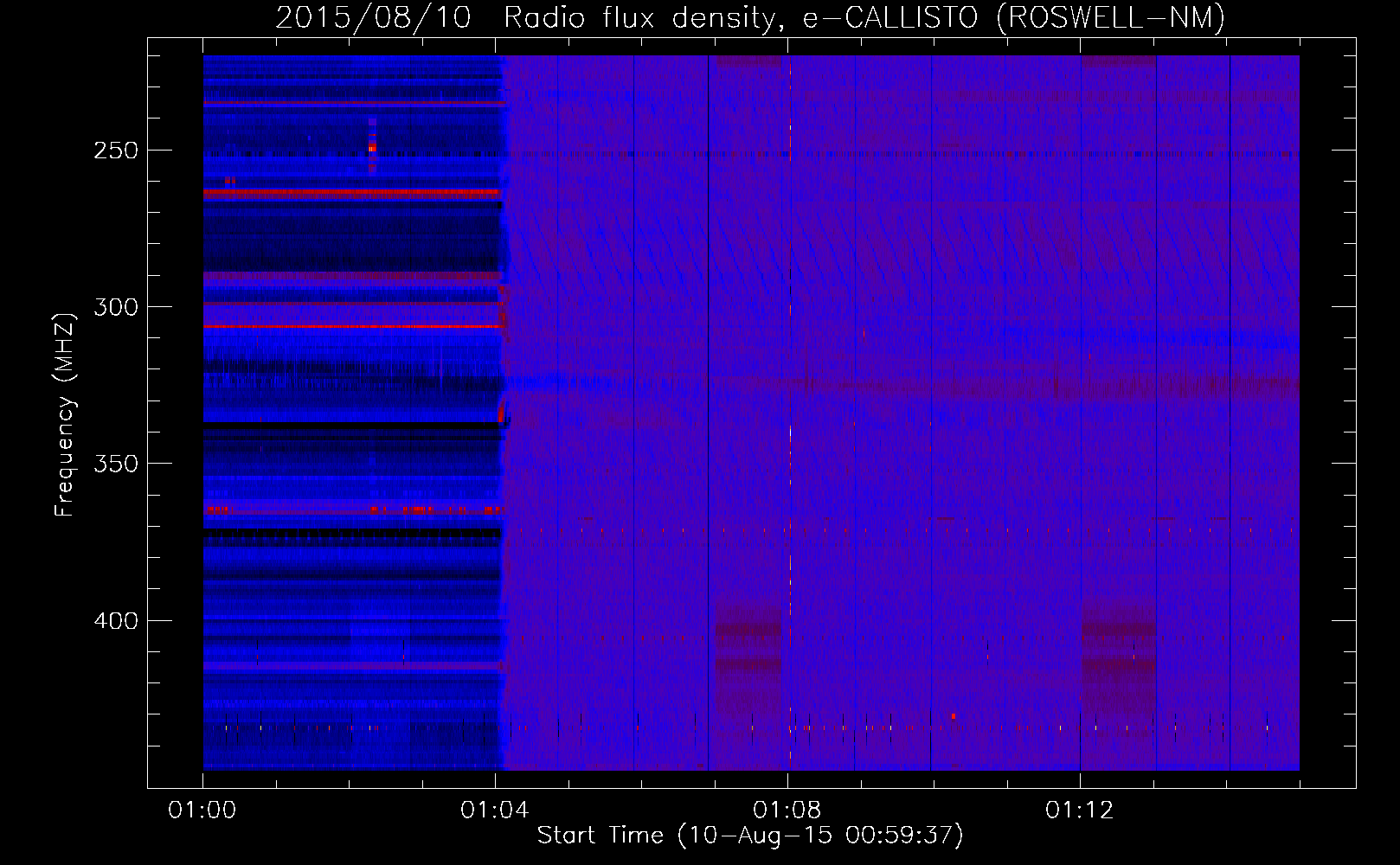This screenshot has height=865, width=1400.
Task: Click the 01:12 time tick label
Action: click(1079, 811)
